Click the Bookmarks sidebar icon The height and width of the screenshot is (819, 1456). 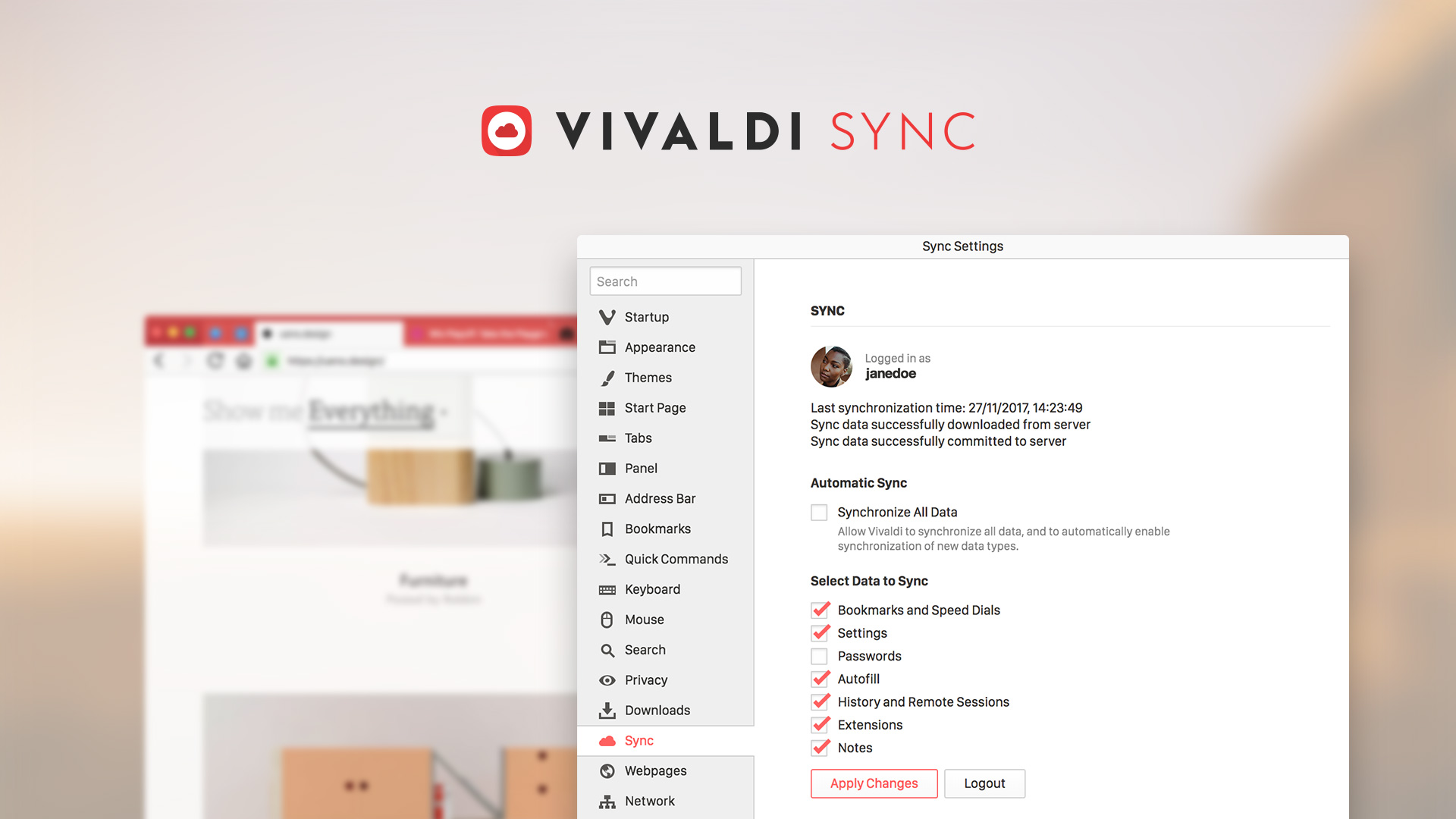[x=608, y=528]
